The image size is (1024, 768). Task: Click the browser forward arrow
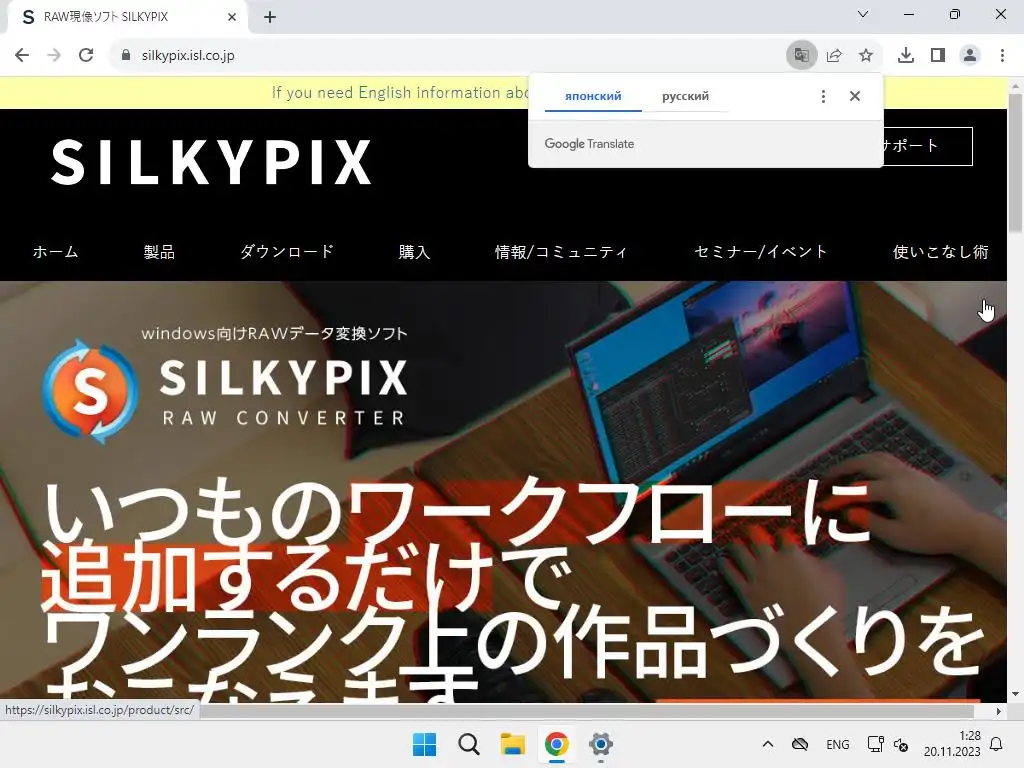tap(54, 56)
